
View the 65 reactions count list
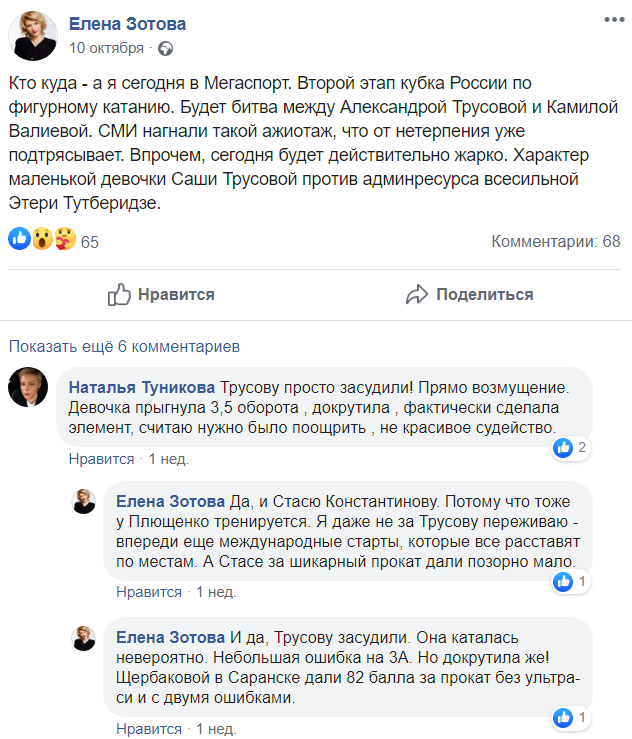(90, 242)
